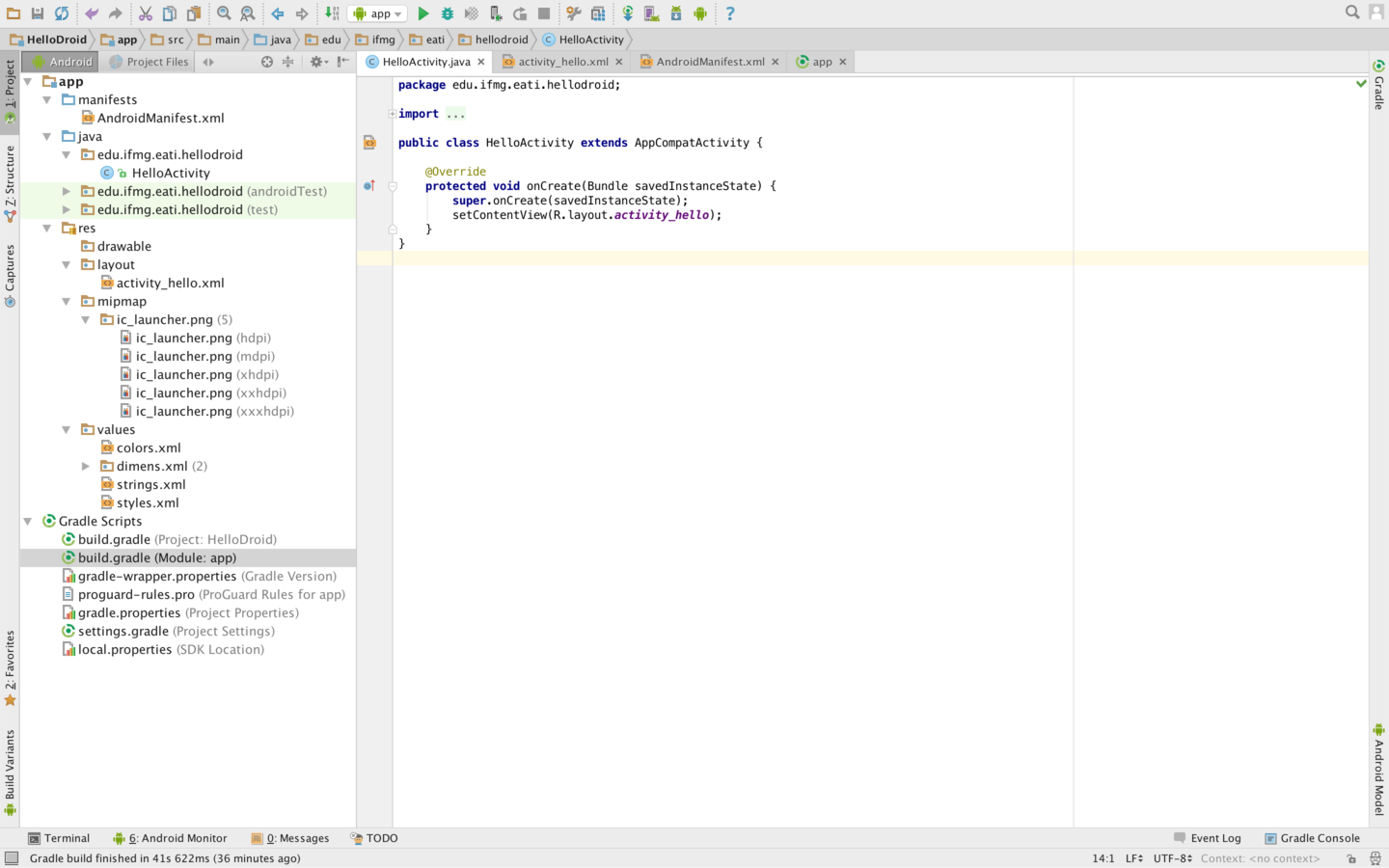The height and width of the screenshot is (868, 1389).
Task: Click Scroll from Source target icon
Action: pos(267,62)
